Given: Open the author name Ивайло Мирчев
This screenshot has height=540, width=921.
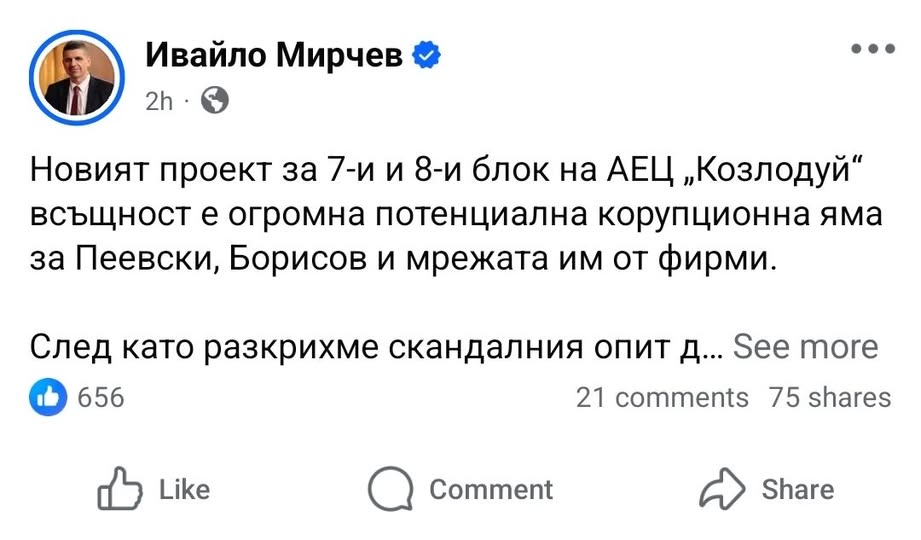Looking at the screenshot, I should pyautogui.click(x=274, y=57).
